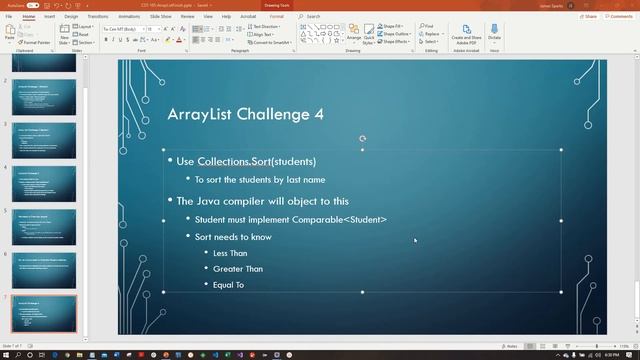Open Shape Effects menu

coord(393,42)
